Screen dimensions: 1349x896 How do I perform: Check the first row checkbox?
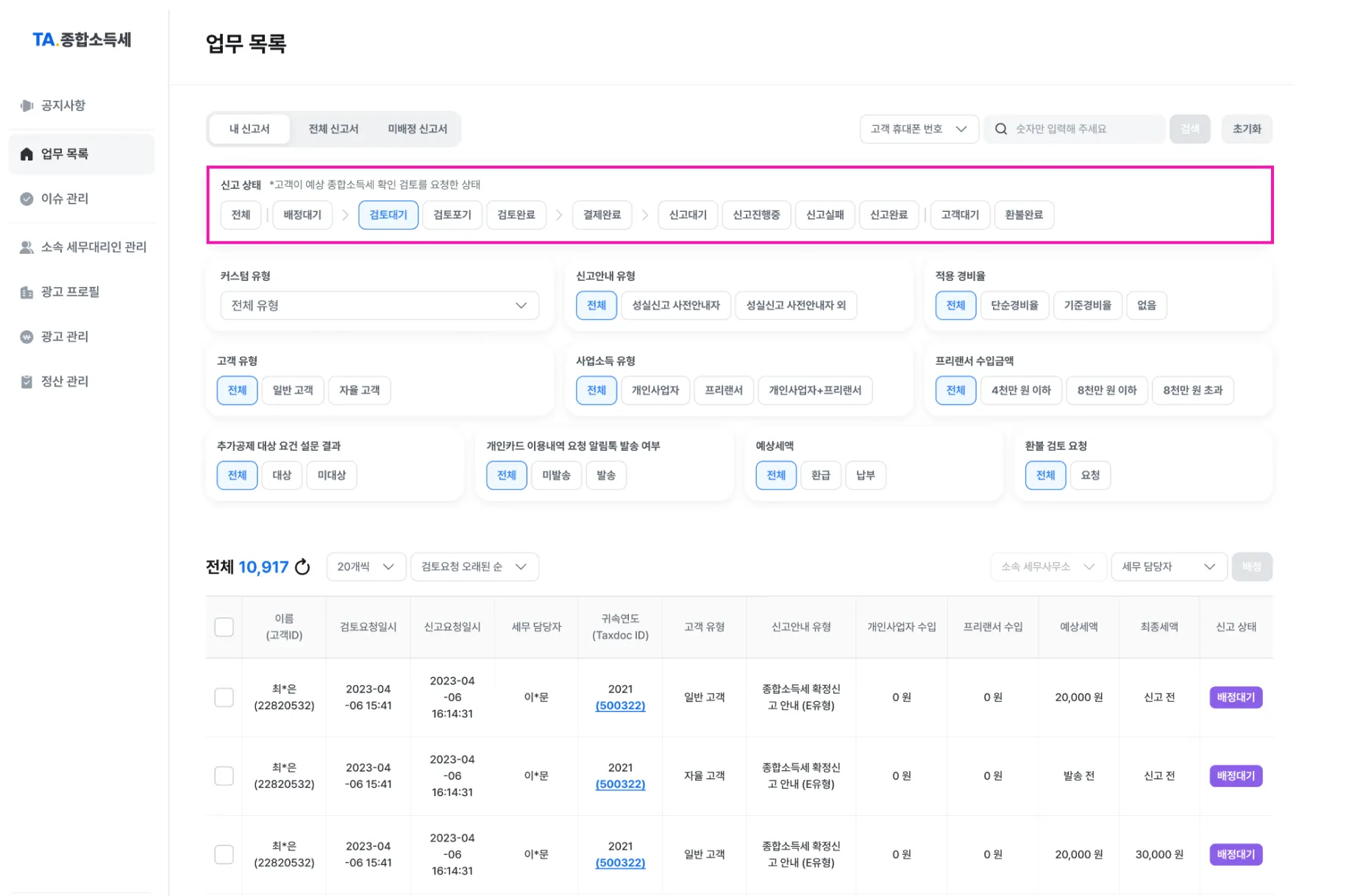point(224,697)
